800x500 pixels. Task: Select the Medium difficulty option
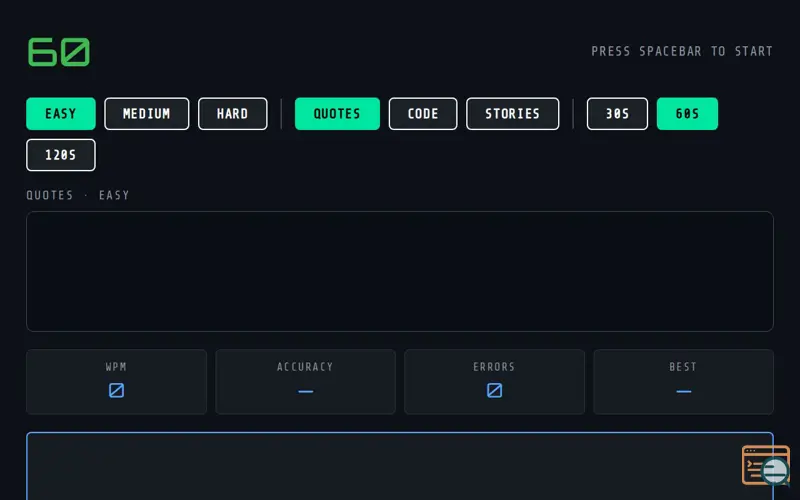146,114
